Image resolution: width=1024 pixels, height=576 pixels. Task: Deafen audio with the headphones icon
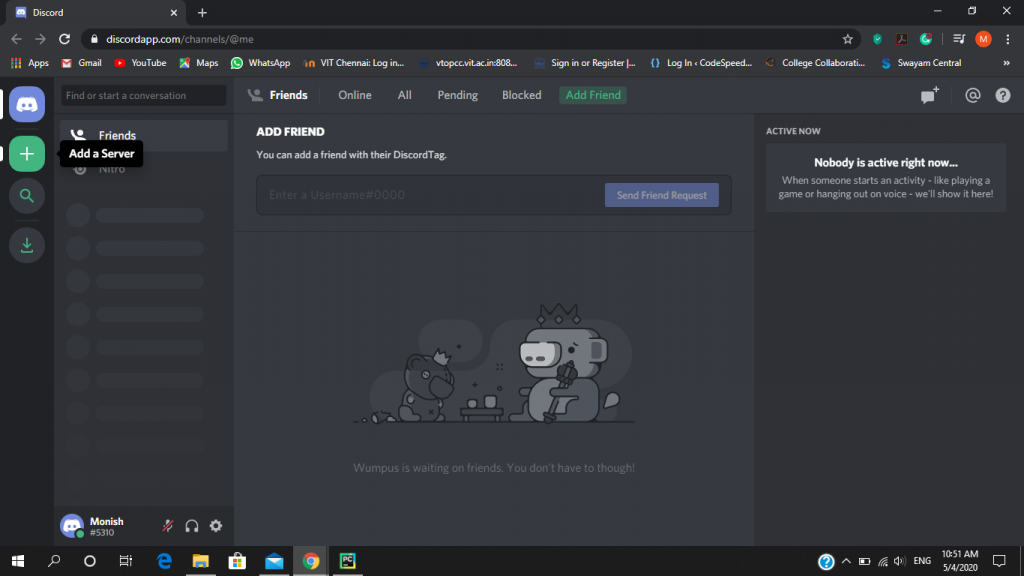(x=191, y=525)
